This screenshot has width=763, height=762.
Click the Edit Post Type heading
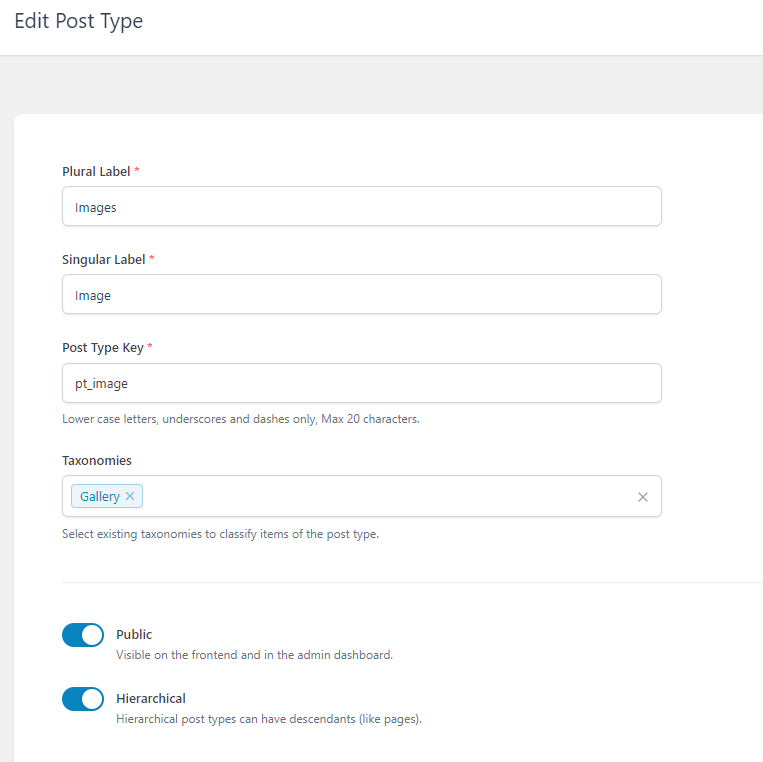click(x=78, y=21)
